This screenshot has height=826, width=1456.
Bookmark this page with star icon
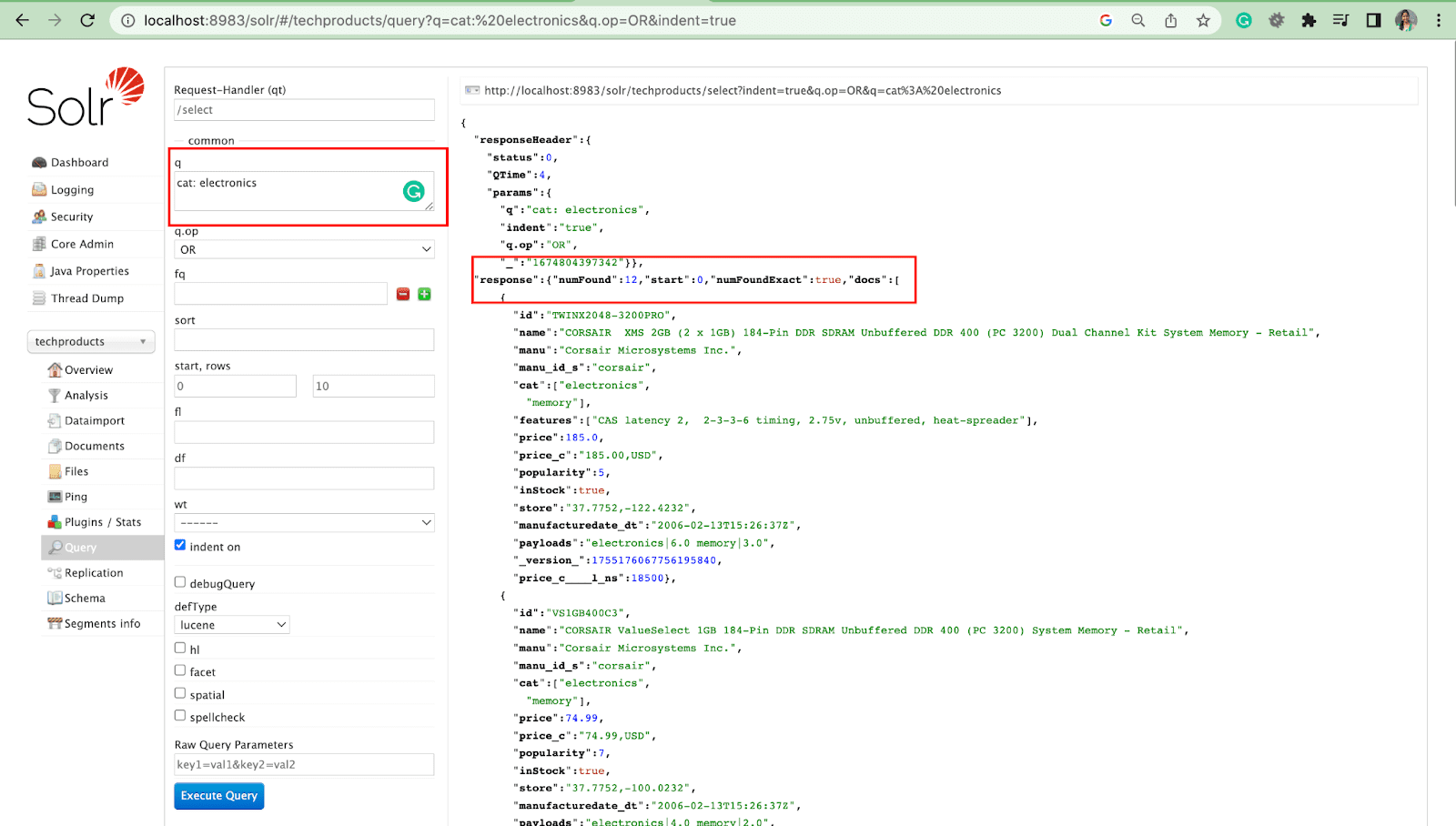1203,20
